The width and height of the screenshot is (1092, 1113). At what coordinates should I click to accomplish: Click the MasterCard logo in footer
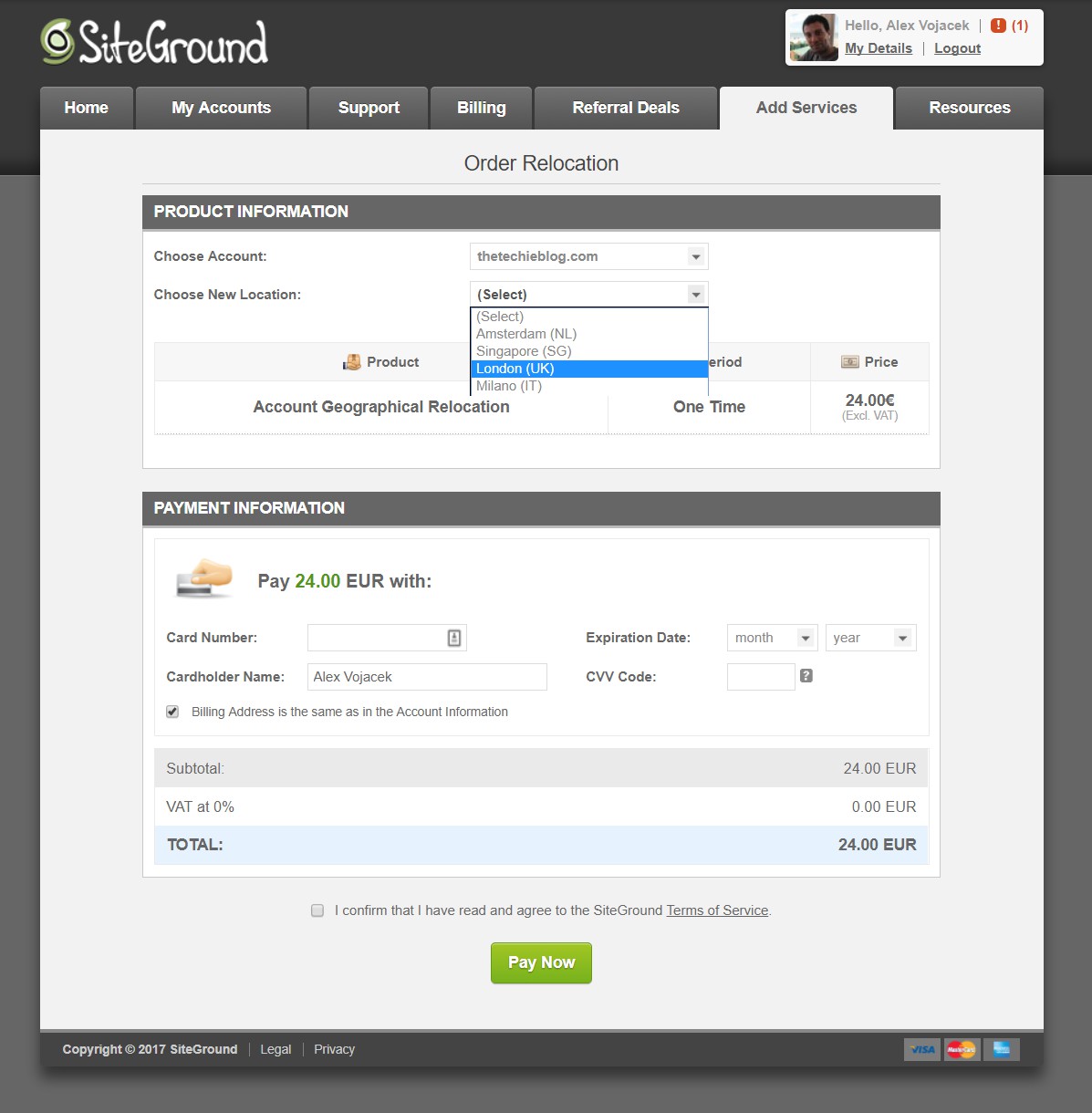point(961,1049)
